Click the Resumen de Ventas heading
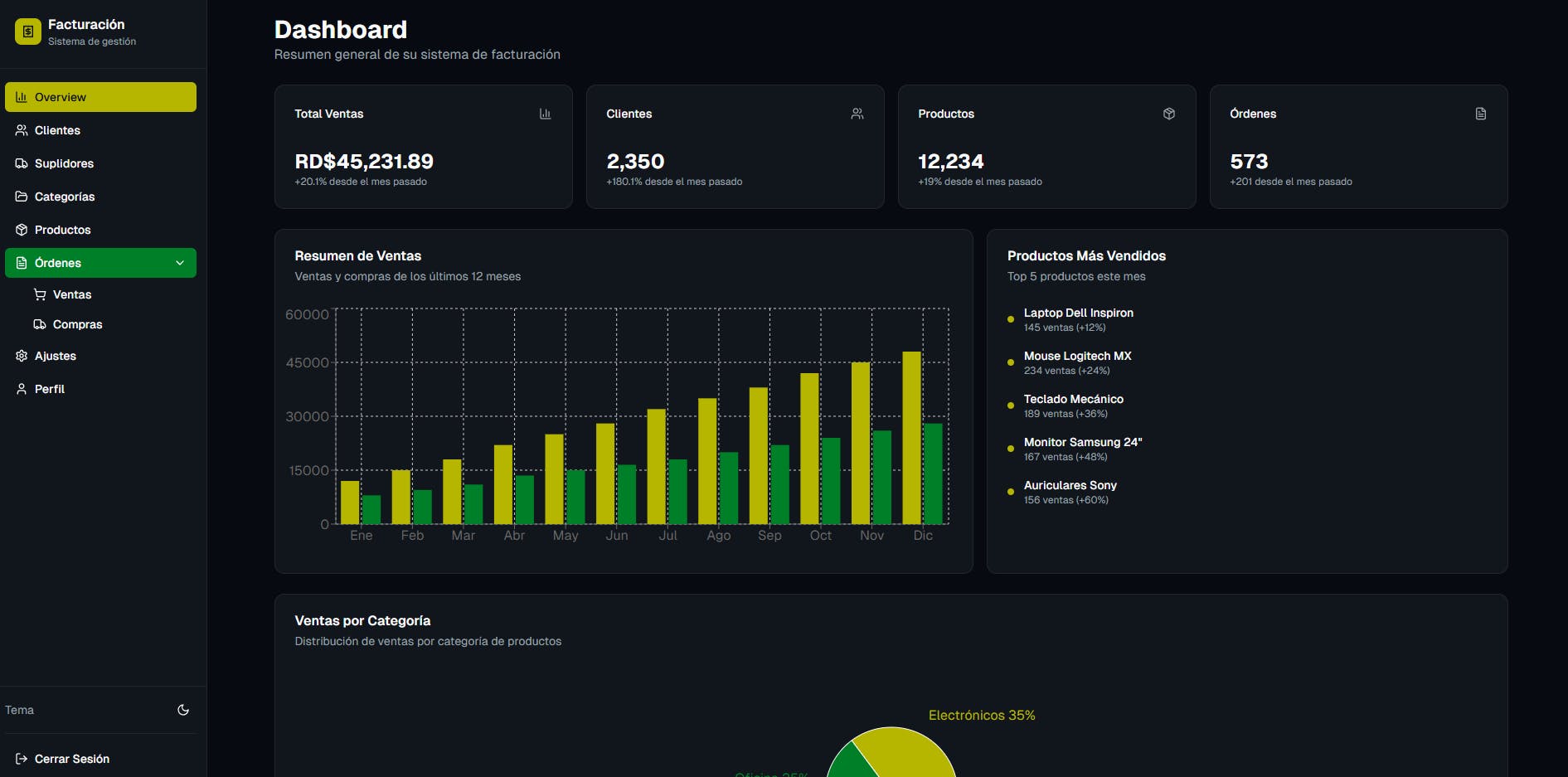Screen dimensions: 1568x777 (357, 255)
